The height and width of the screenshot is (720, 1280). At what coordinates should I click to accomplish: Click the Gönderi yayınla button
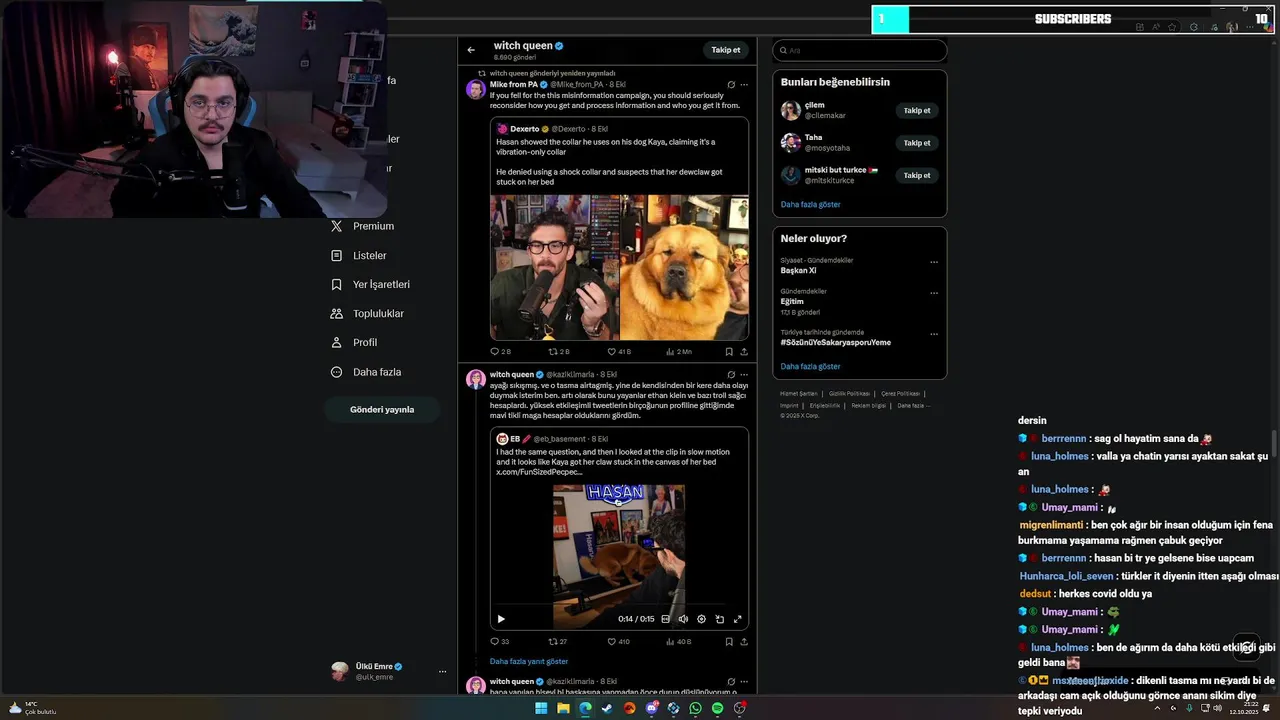coord(382,409)
